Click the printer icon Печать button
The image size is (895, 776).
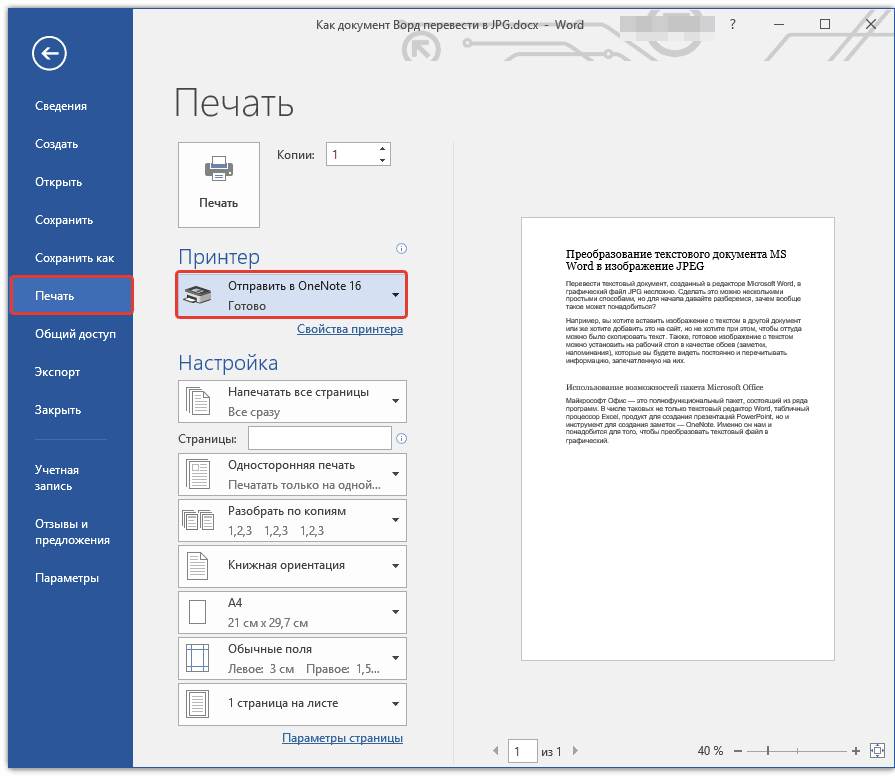pyautogui.click(x=219, y=185)
